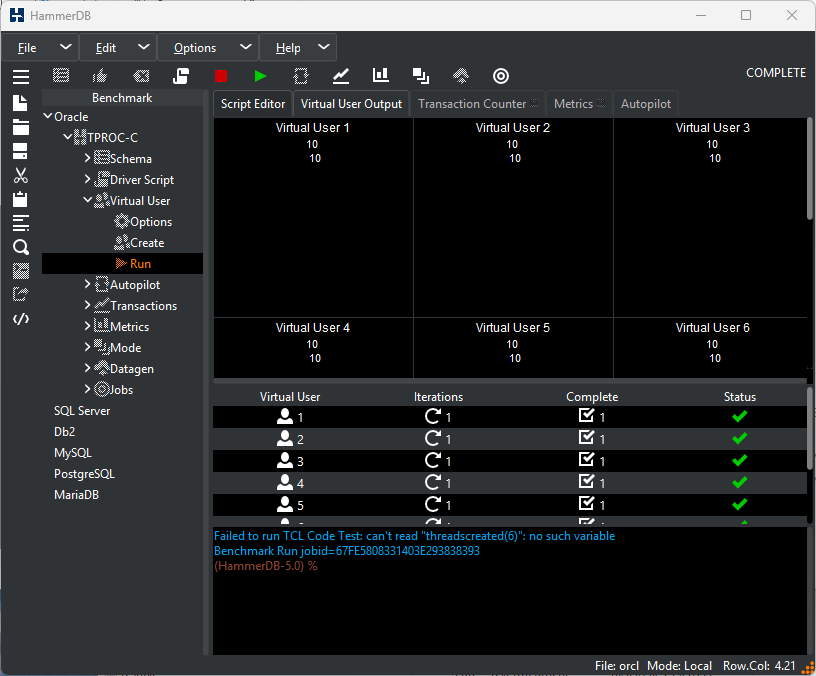Expand the Metrics tree node

point(87,326)
